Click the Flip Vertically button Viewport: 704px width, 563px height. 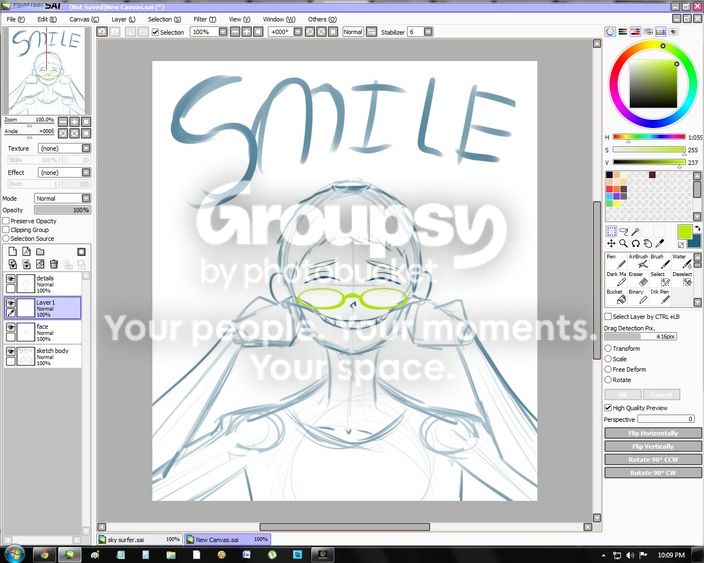(x=653, y=446)
